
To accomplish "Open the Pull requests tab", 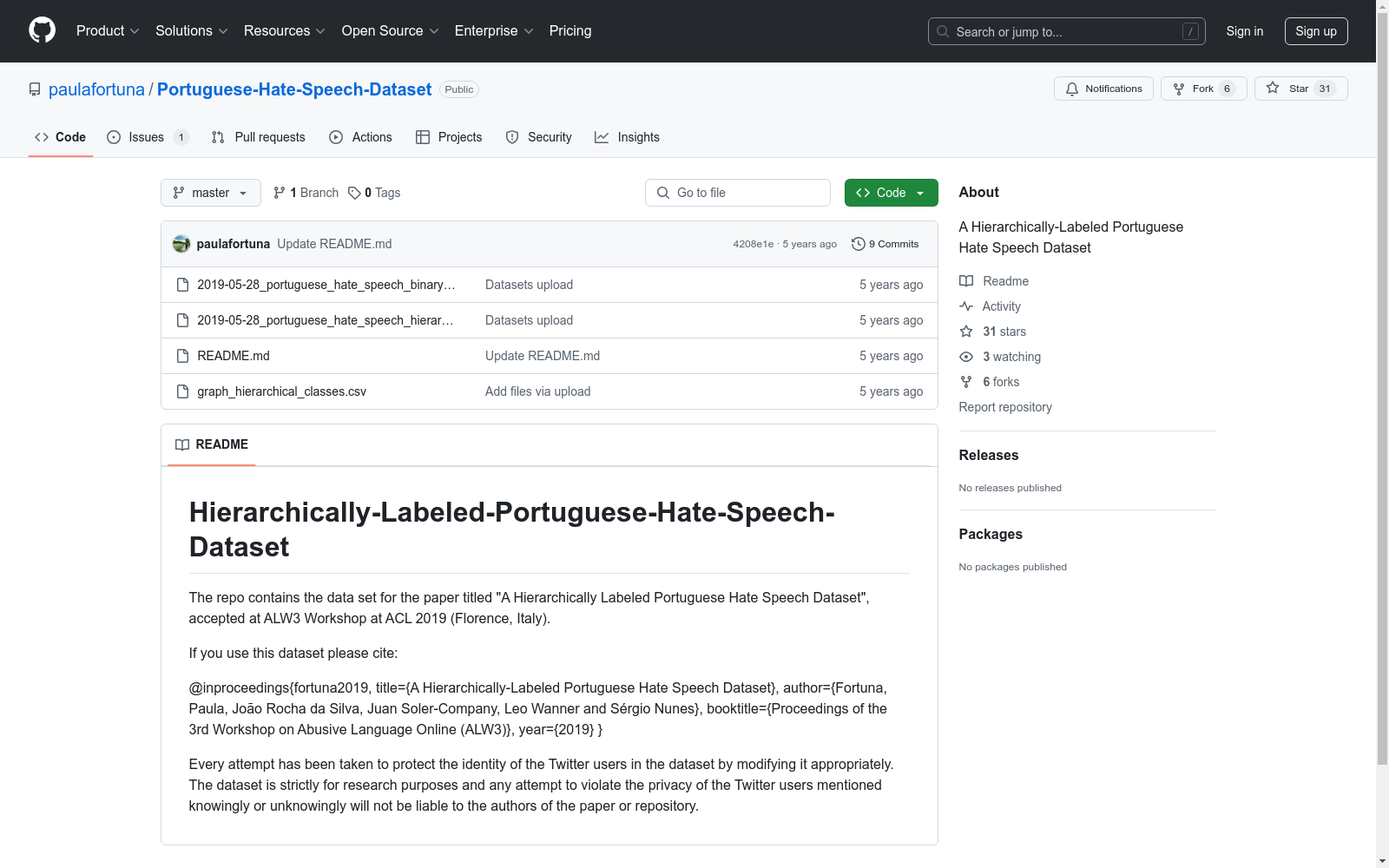I will [259, 137].
